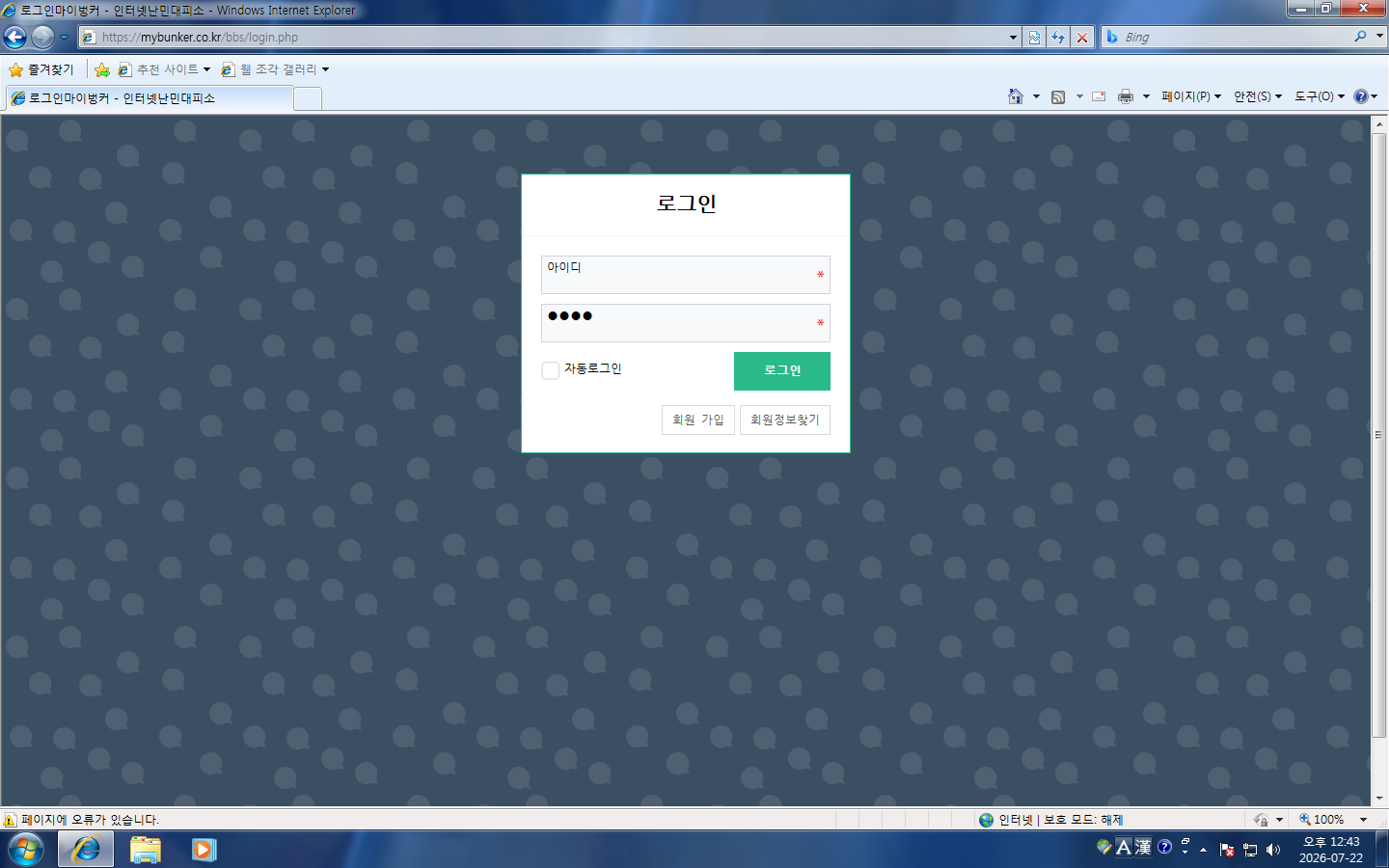
Task: Click the 아이디 input field
Action: [686, 275]
